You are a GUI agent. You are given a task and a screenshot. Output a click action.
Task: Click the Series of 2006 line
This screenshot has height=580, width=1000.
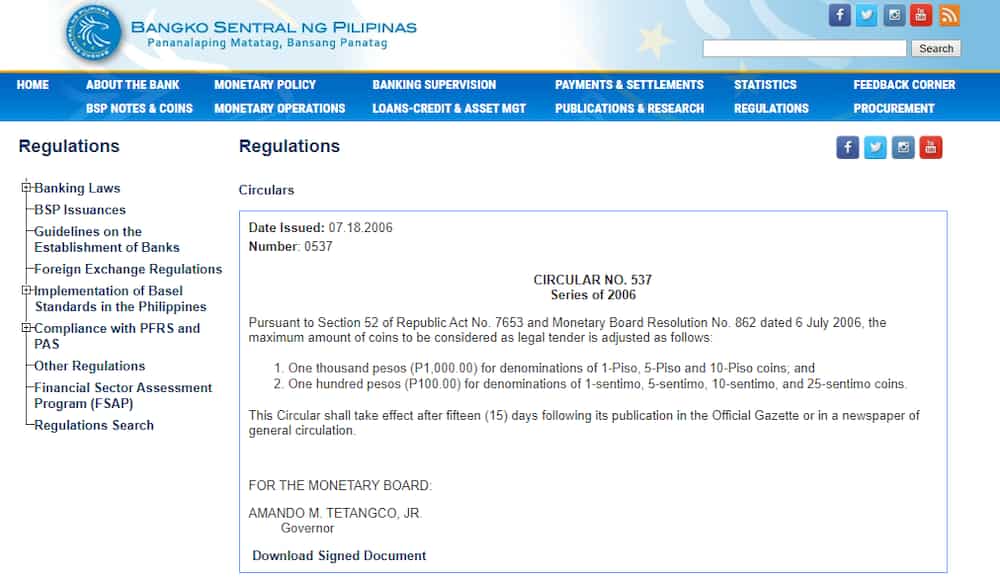coord(593,295)
